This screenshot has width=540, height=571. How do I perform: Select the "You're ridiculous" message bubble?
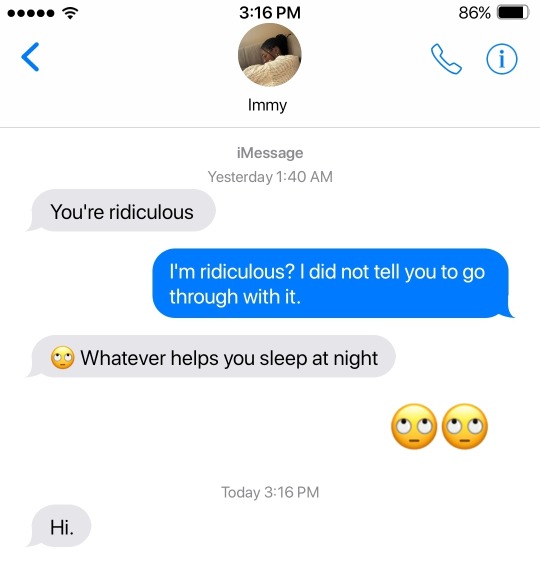[x=121, y=211]
